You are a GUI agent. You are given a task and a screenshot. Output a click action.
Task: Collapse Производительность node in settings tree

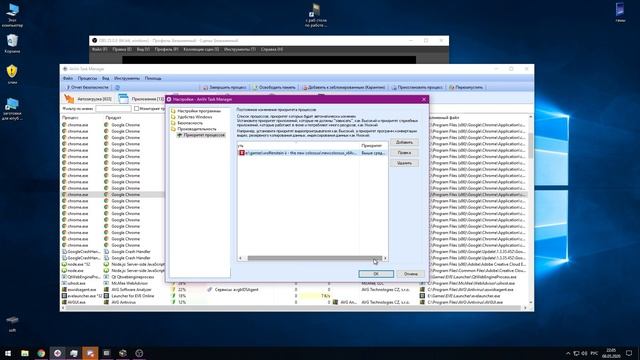click(197, 129)
